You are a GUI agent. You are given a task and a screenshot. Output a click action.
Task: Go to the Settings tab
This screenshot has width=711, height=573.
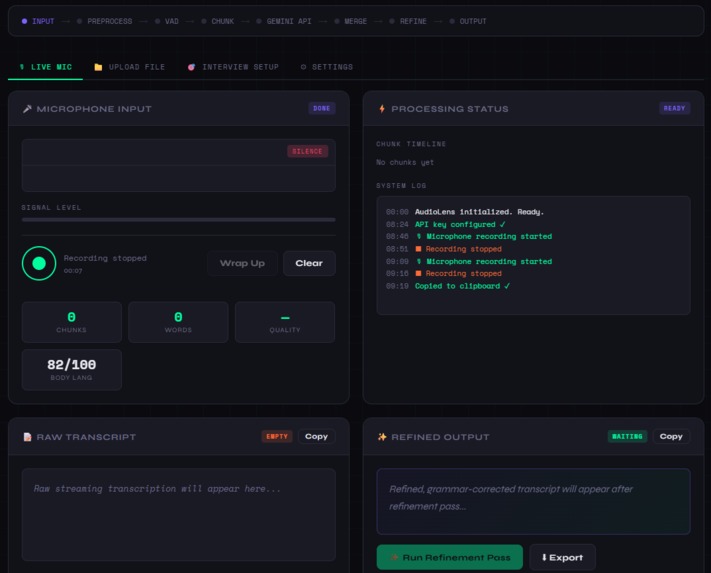(326, 67)
